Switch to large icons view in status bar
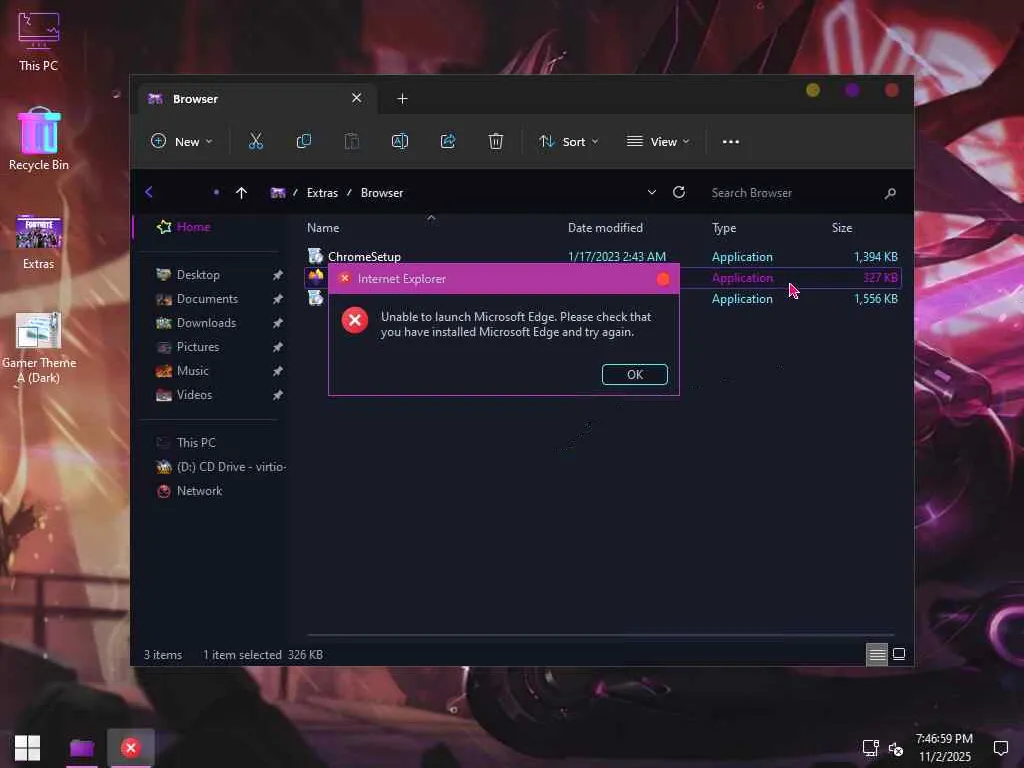This screenshot has width=1024, height=768. pos(899,654)
